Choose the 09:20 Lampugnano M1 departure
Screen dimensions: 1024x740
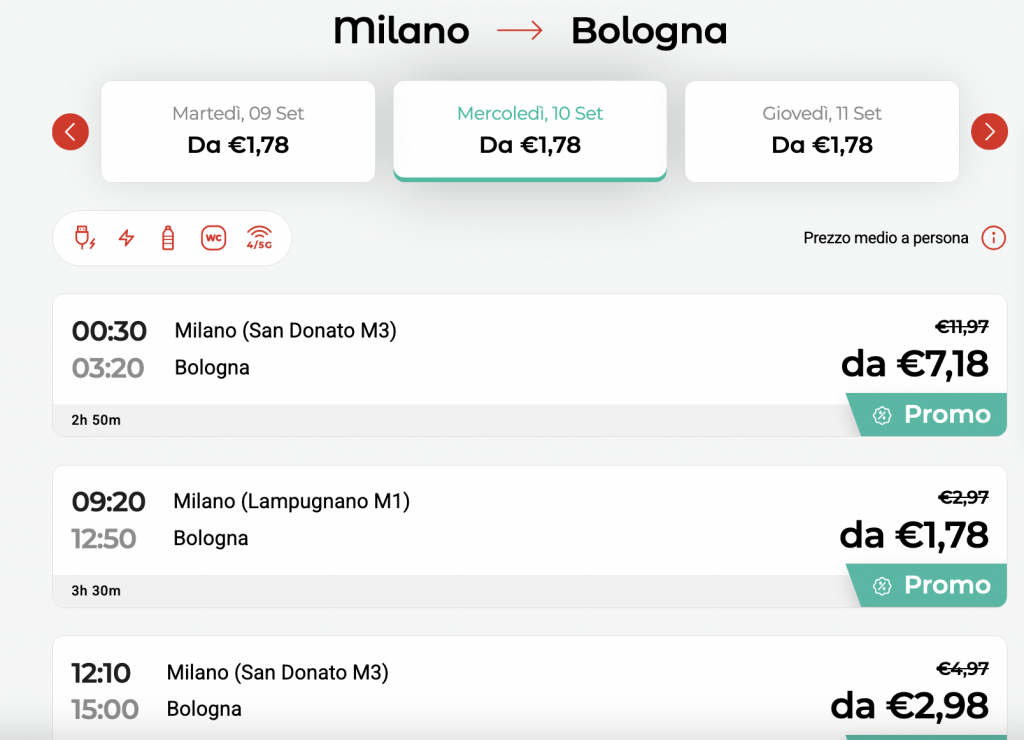click(530, 536)
